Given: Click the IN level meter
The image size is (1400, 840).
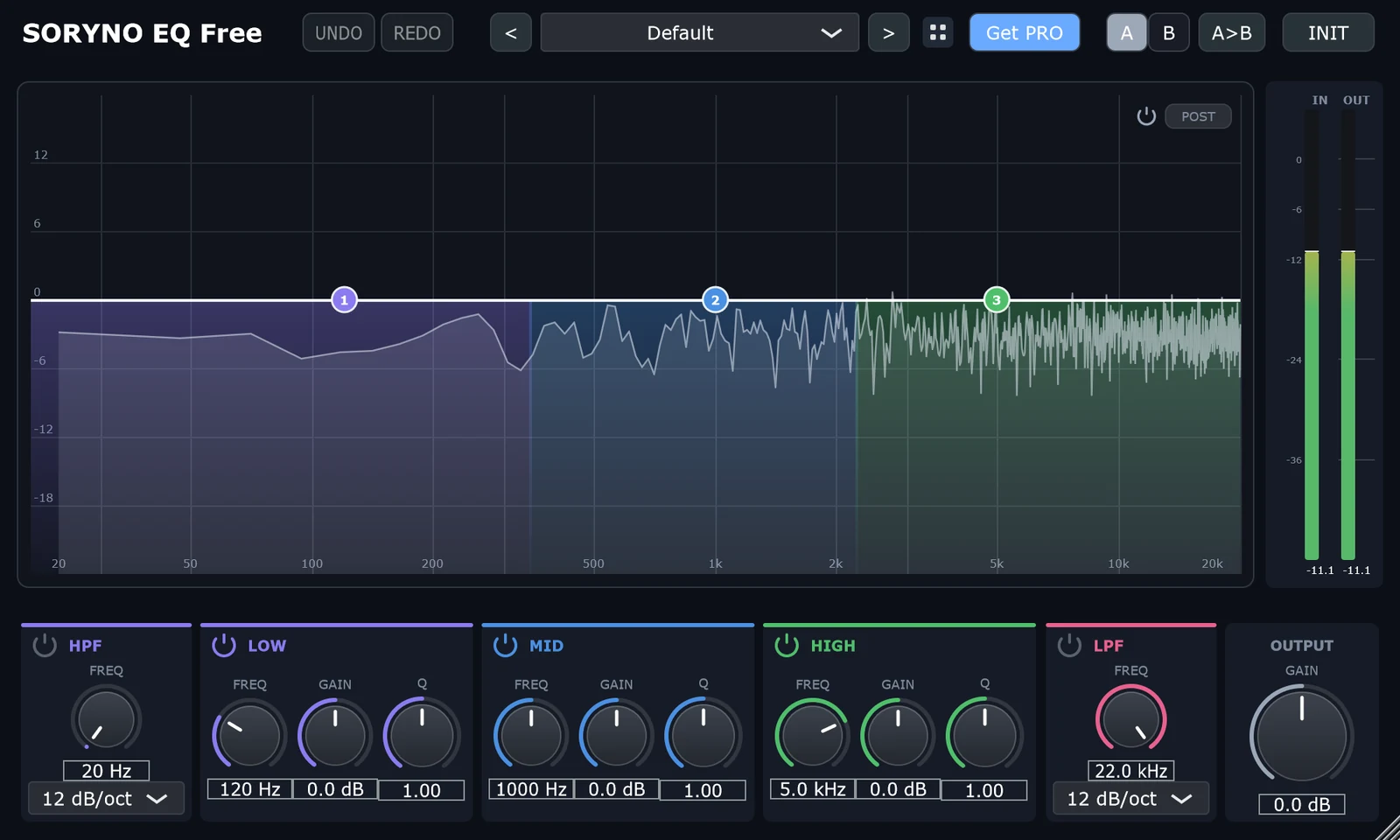Looking at the screenshot, I should (x=1312, y=334).
